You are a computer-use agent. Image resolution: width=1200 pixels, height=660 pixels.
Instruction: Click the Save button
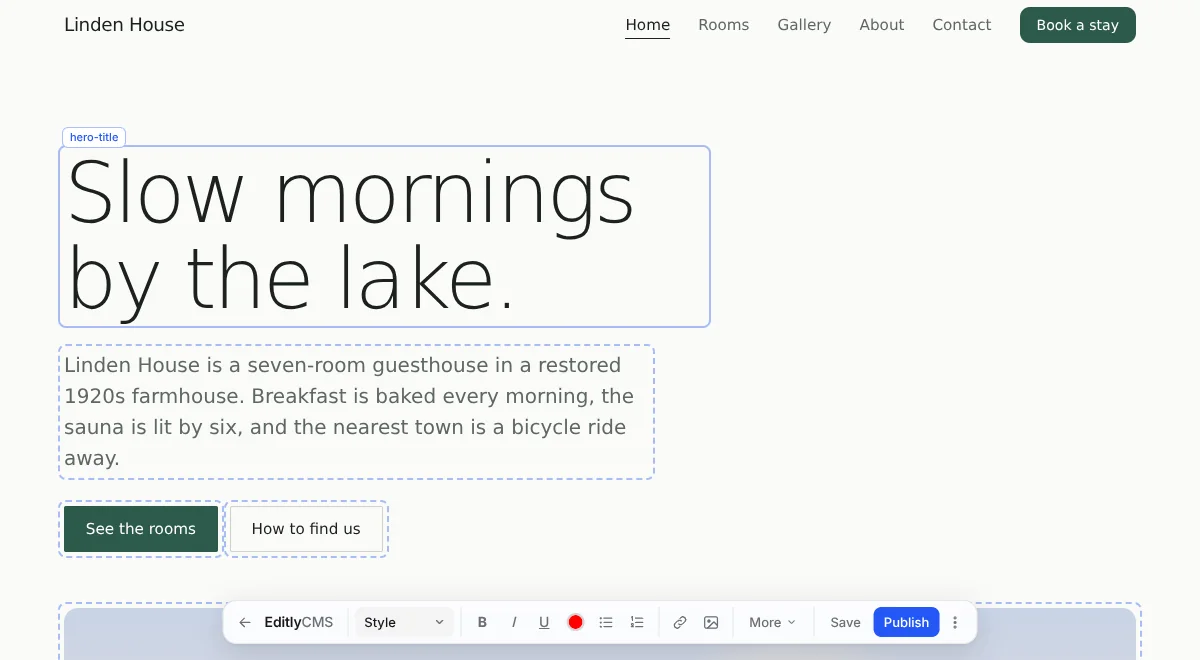point(845,622)
